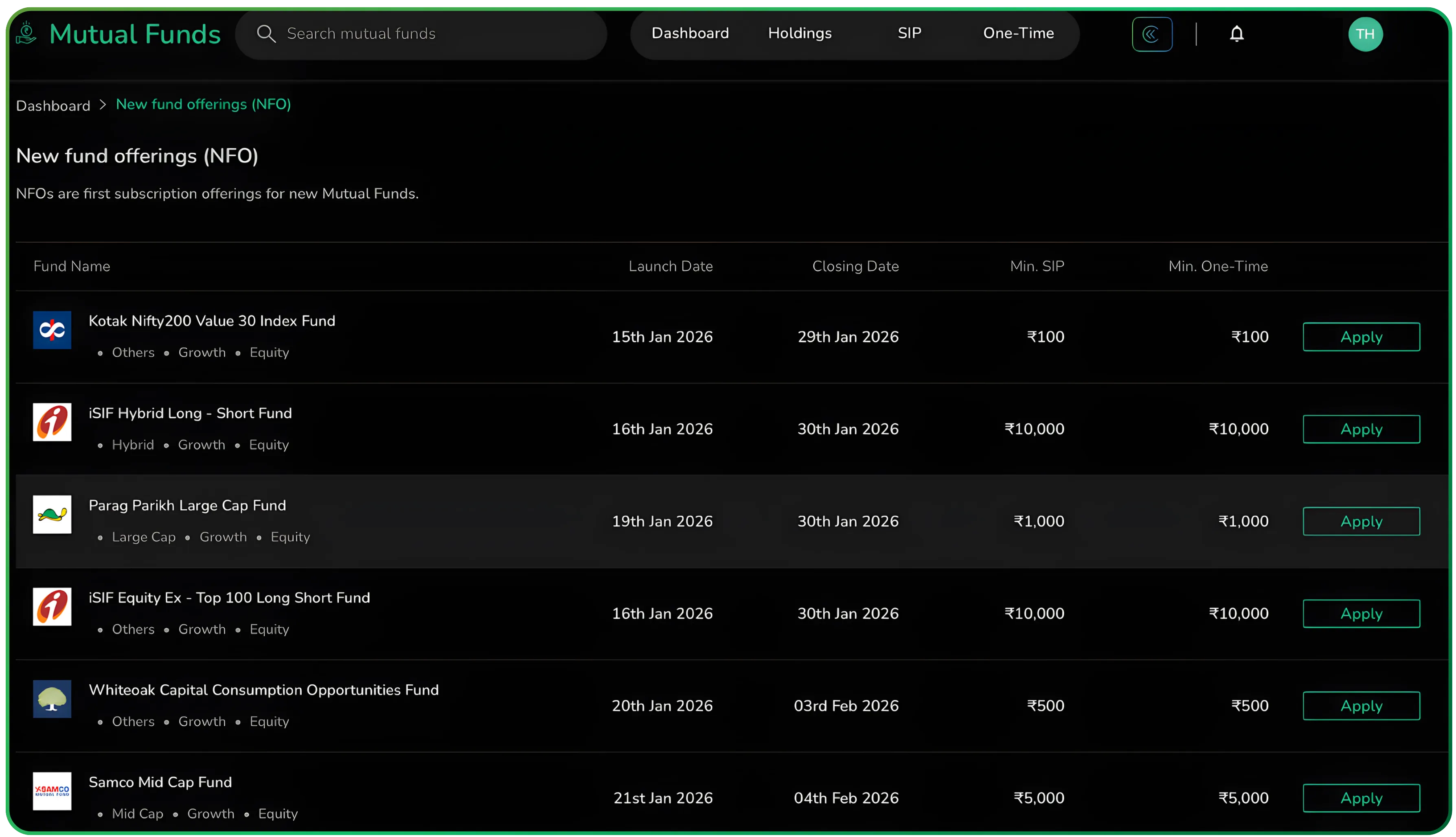Open Parag Parikh Large Cap Fund name
This screenshot has width=1456, height=837.
tap(187, 505)
